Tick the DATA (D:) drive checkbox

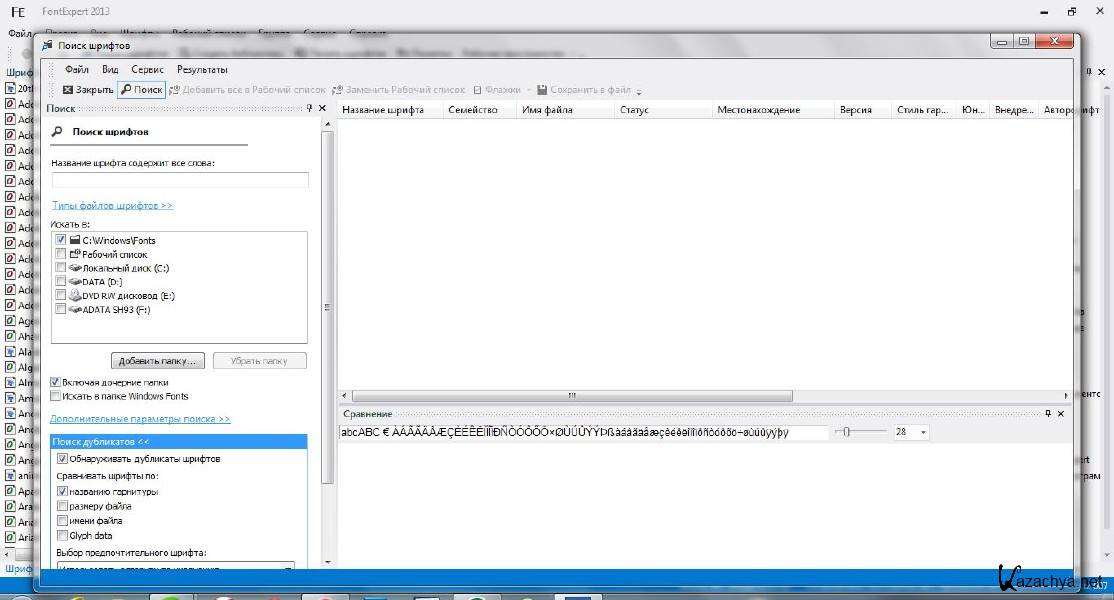point(62,282)
